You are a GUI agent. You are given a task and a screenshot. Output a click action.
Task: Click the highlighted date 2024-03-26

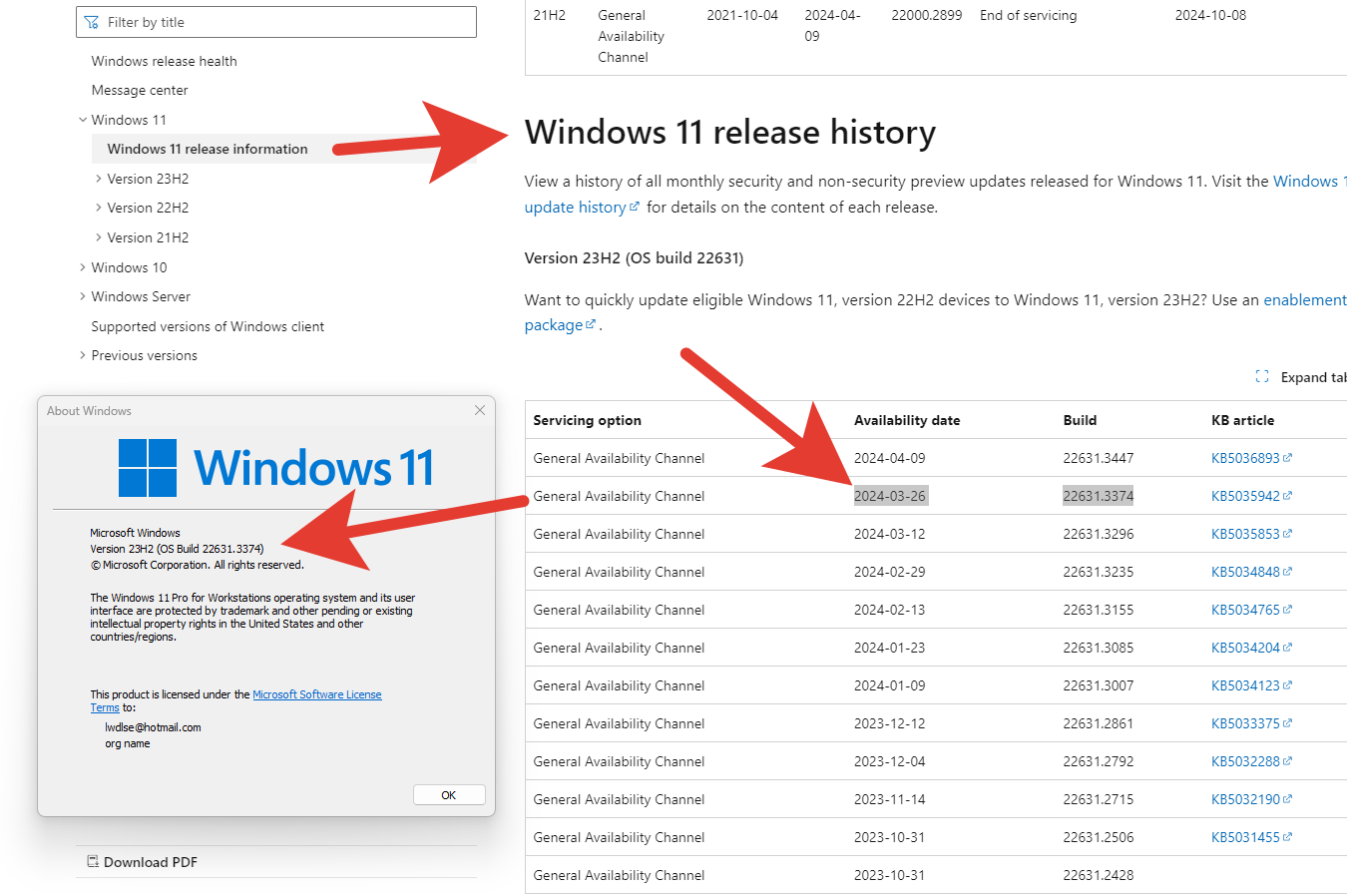coord(890,496)
